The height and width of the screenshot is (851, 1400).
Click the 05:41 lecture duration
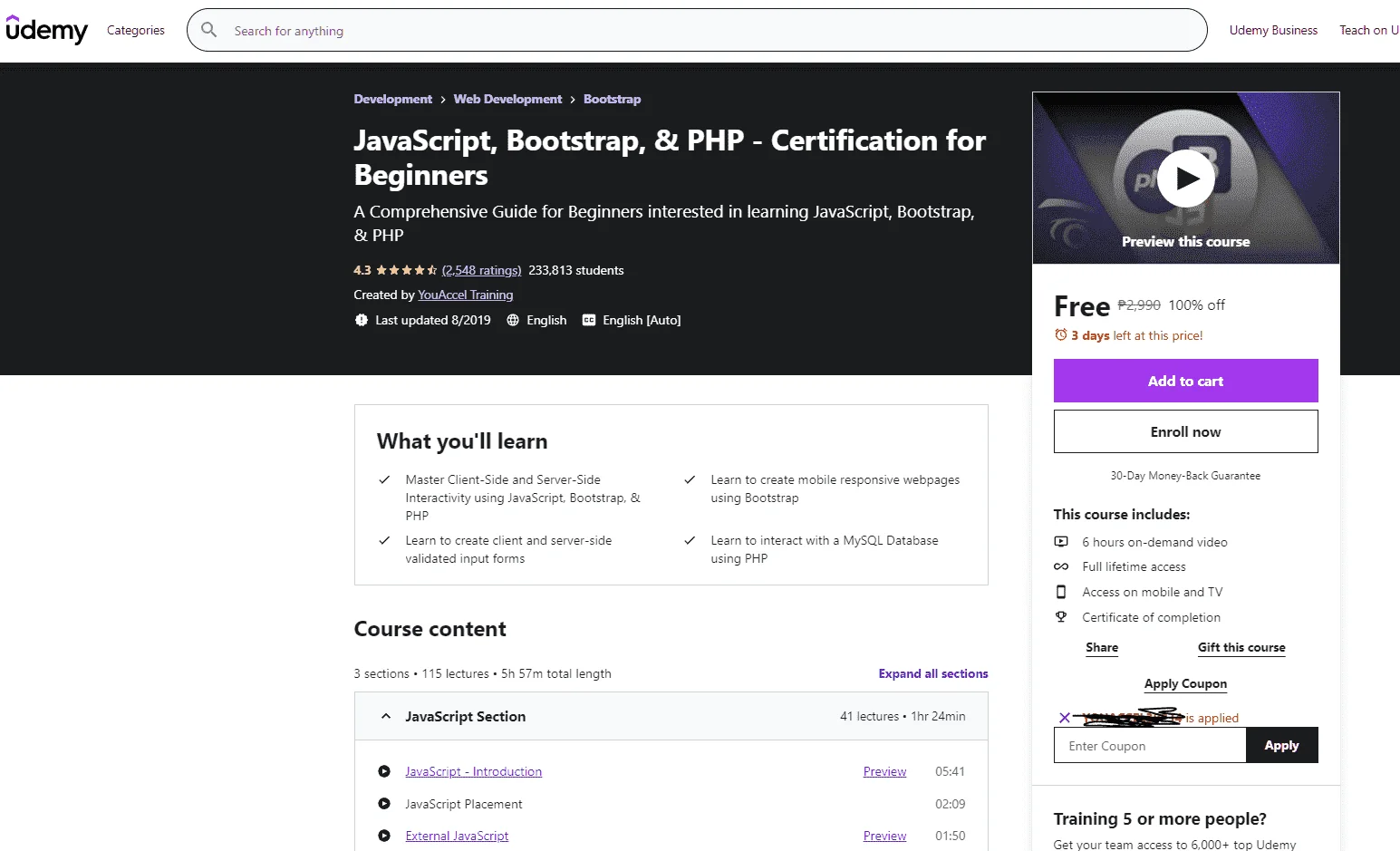click(x=951, y=771)
